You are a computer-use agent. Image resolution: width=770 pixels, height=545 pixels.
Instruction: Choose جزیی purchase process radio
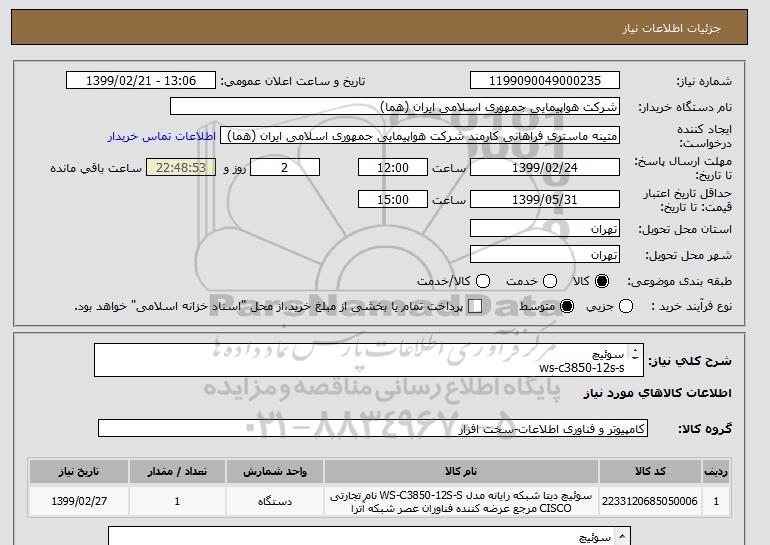[x=626, y=306]
